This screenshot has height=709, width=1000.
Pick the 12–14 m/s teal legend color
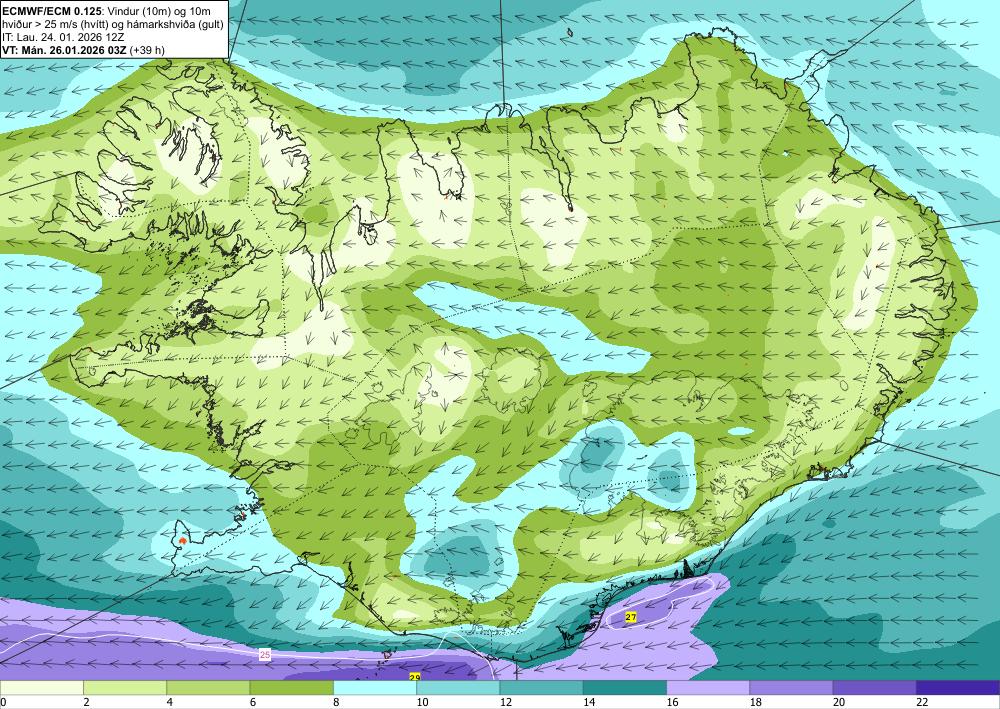coord(541,687)
